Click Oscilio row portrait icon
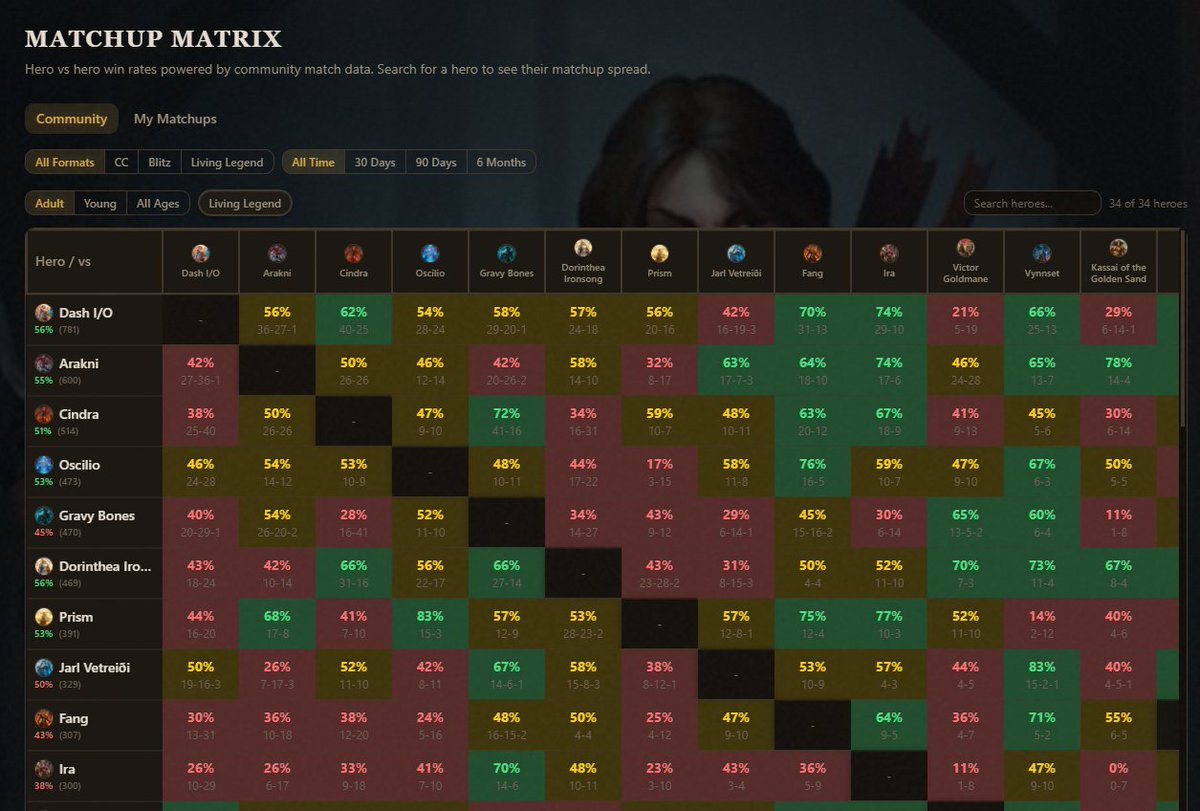This screenshot has height=811, width=1200. [43, 465]
